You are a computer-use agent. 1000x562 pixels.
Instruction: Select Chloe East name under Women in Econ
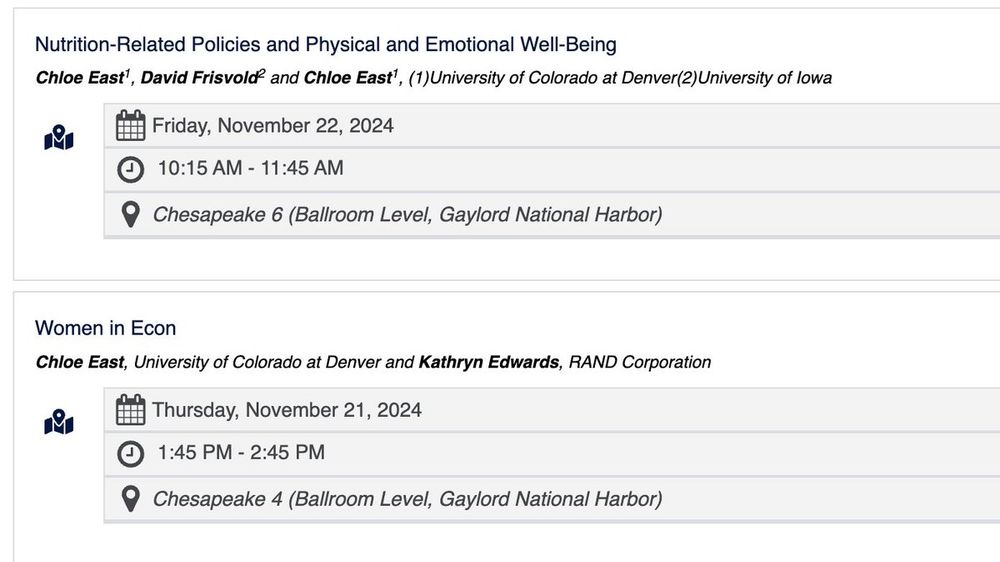click(x=79, y=362)
